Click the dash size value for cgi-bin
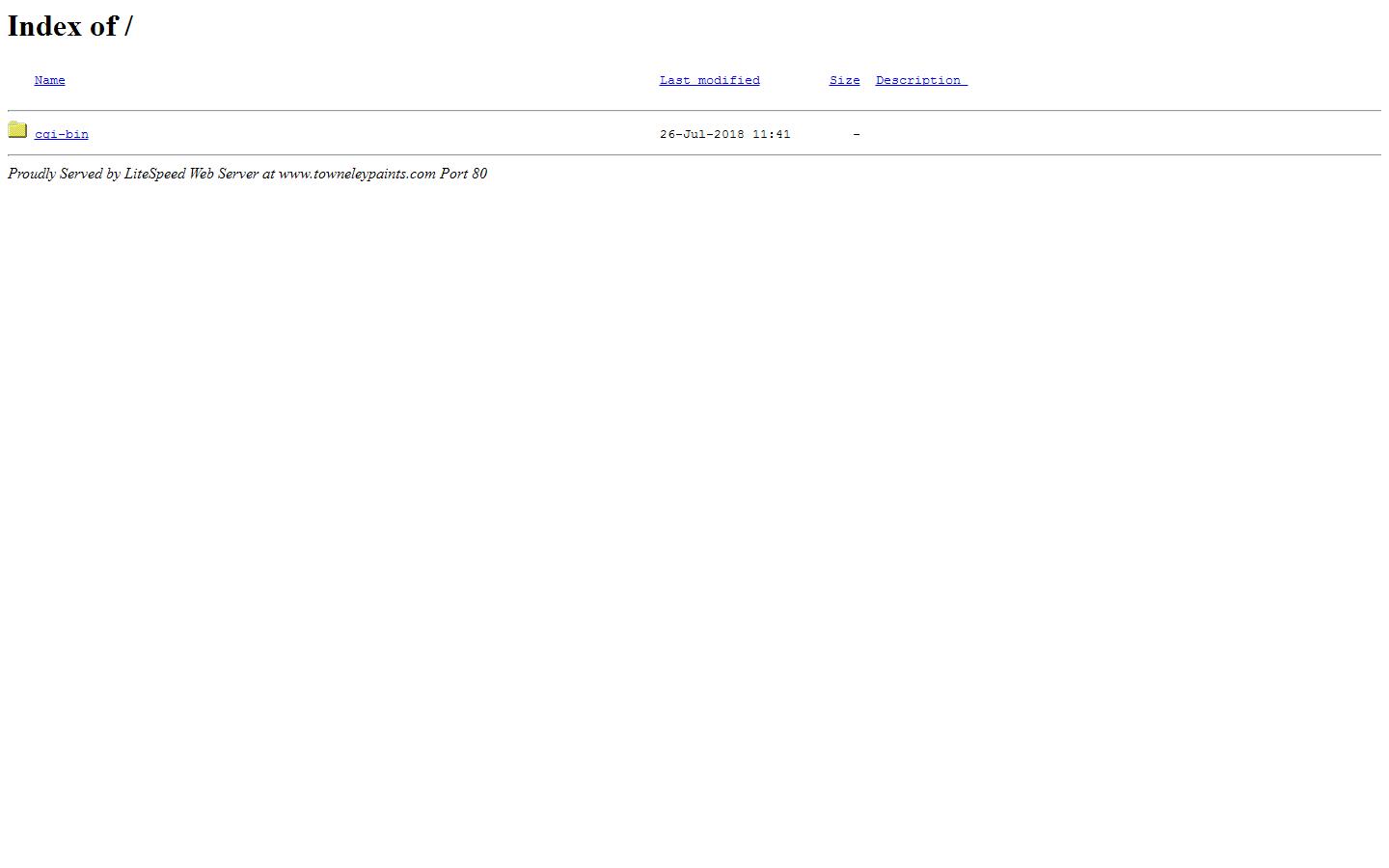The image size is (1389, 868). pos(857,134)
